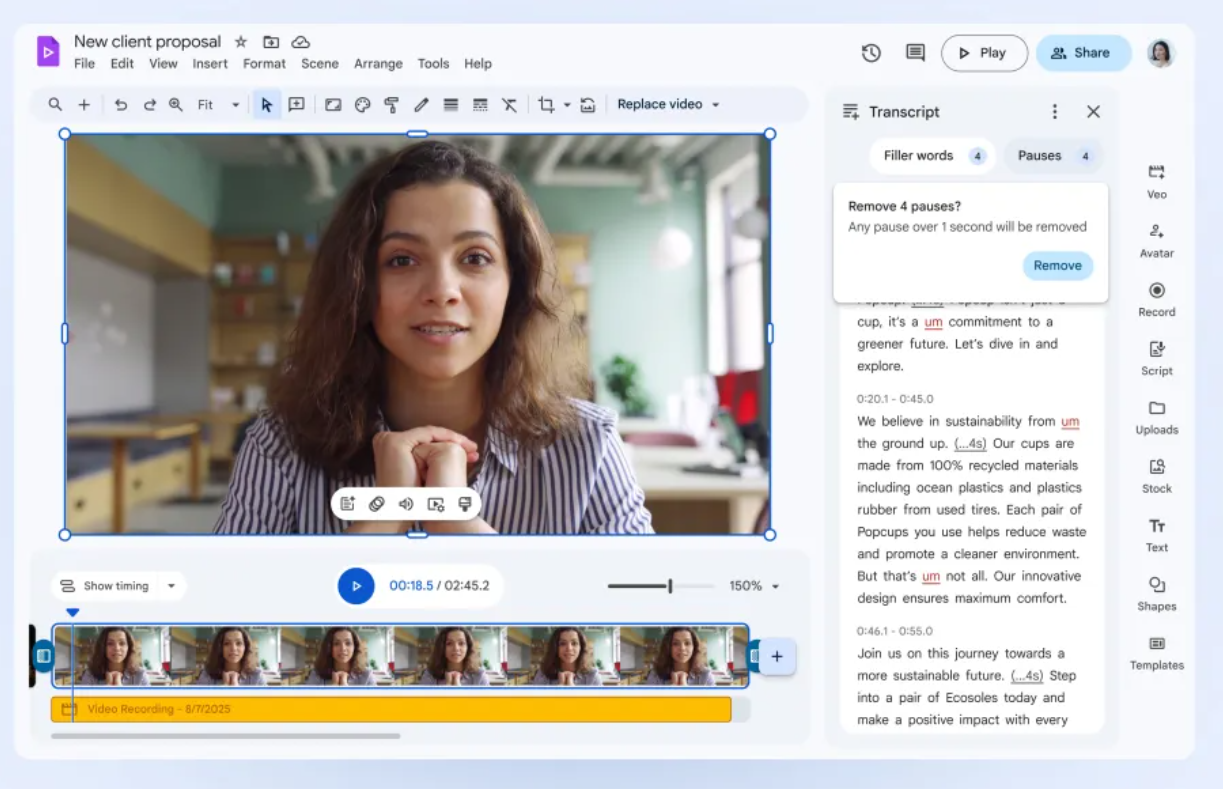The width and height of the screenshot is (1223, 789).
Task: Click the Remove button for pauses
Action: [1058, 266]
